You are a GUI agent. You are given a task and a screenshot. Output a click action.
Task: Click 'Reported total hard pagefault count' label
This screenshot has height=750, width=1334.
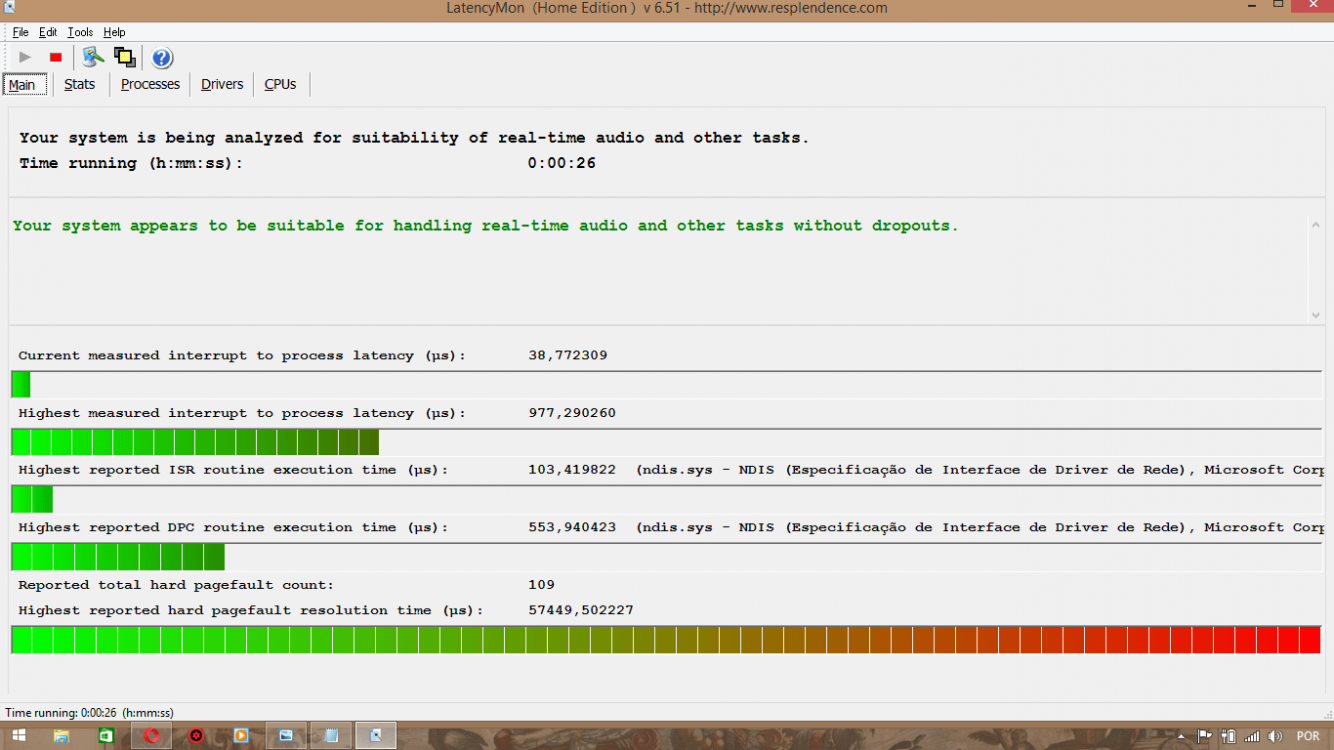coord(176,585)
